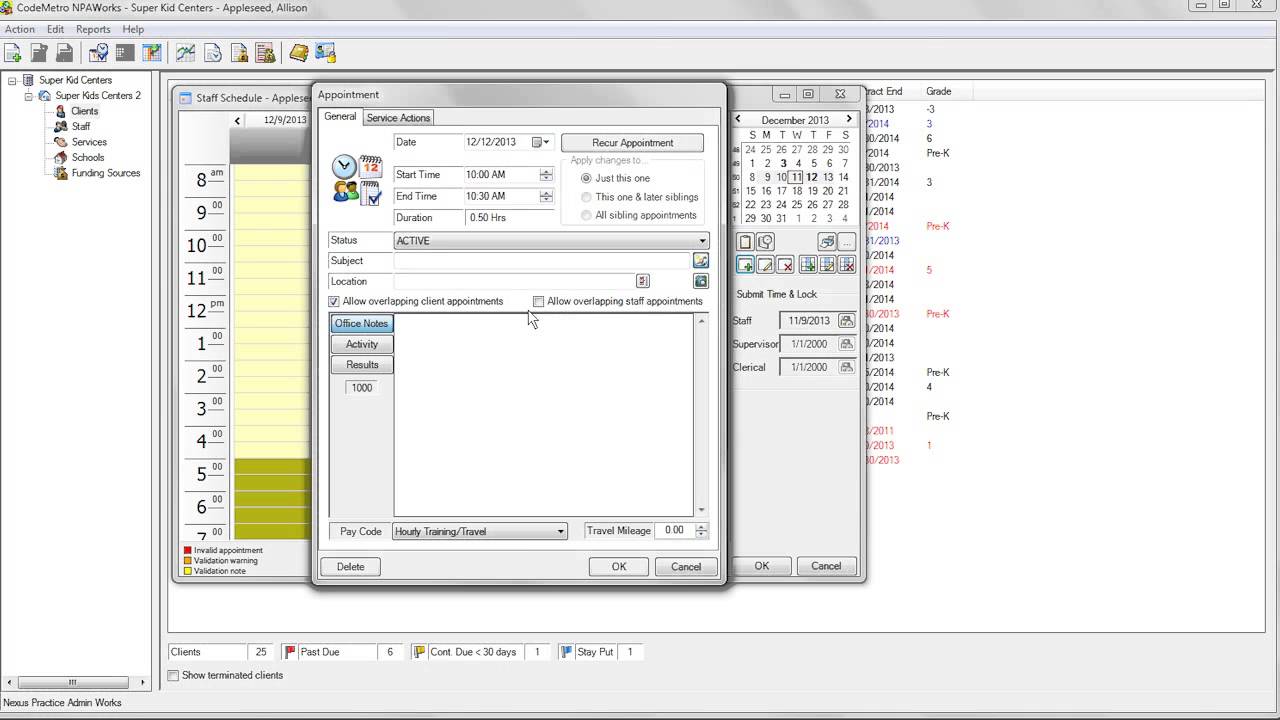Click the small list icon inside Location field
This screenshot has height=720, width=1280.
coord(642,282)
